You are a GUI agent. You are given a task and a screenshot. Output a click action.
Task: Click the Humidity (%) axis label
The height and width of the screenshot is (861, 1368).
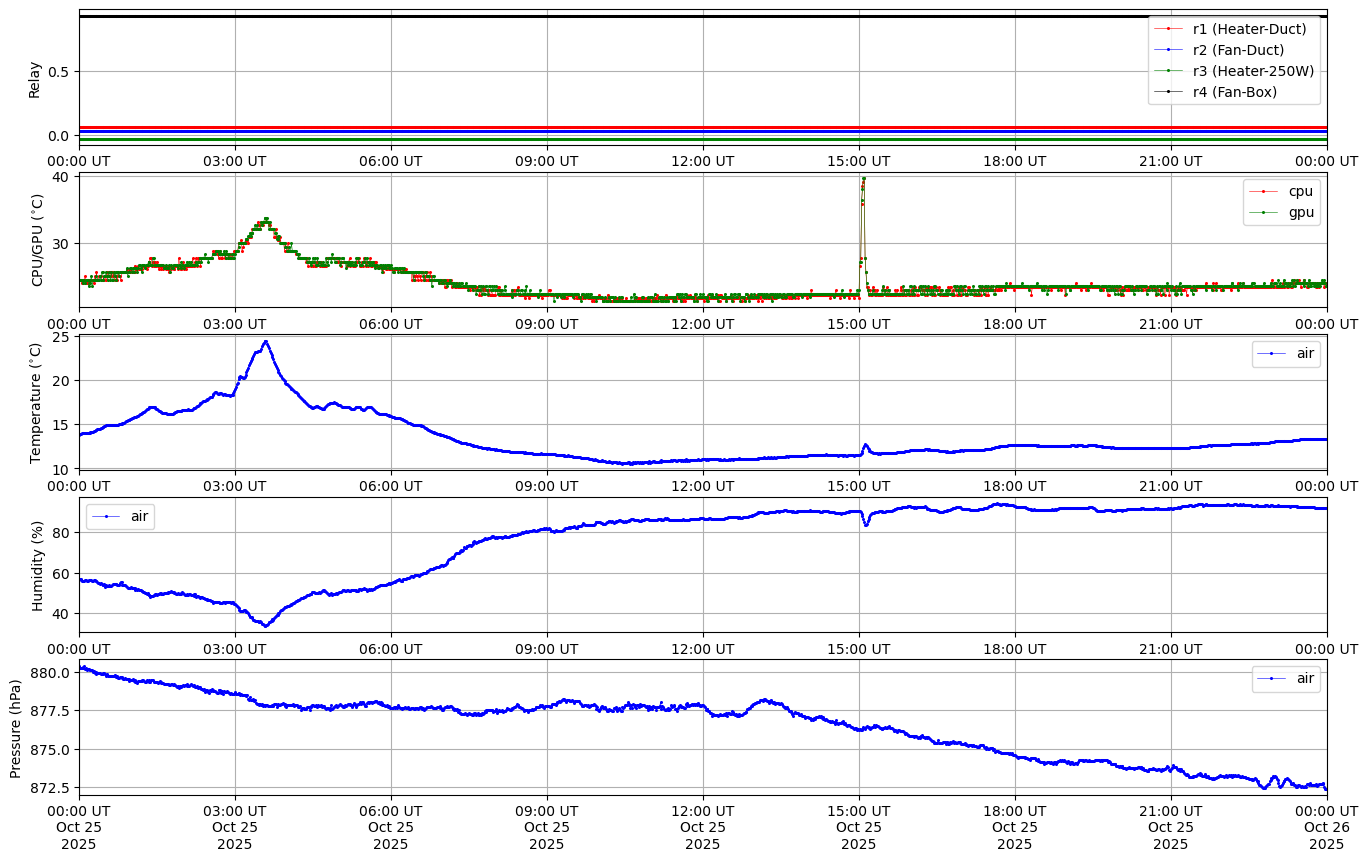38,565
